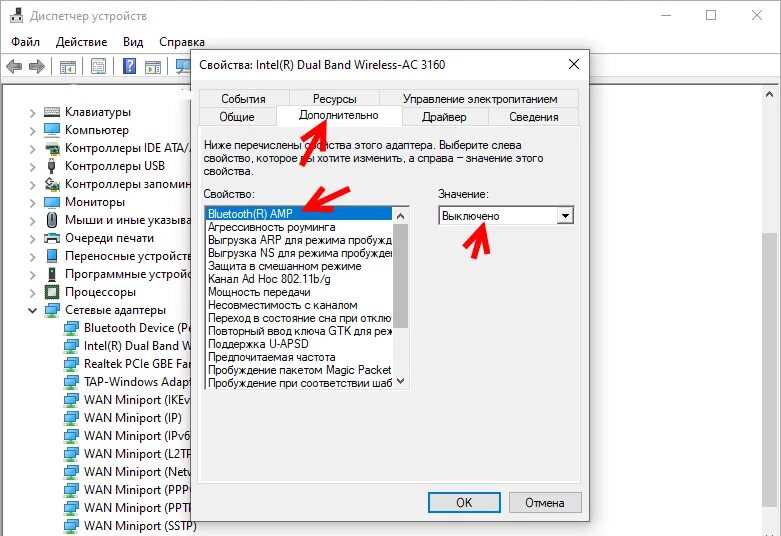Switch to the Сведения tab

533,117
